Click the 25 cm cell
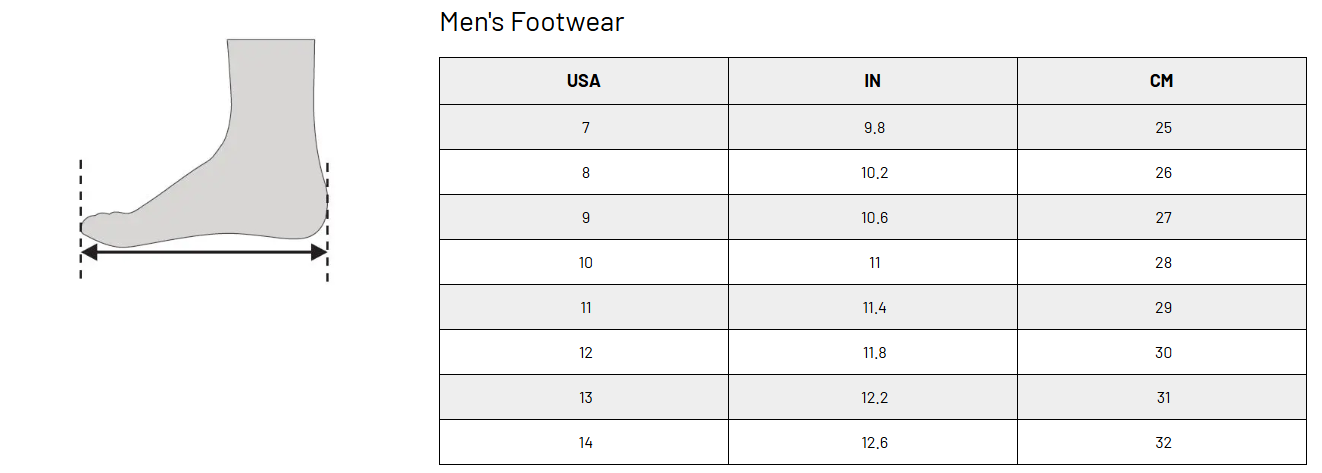 click(1162, 128)
